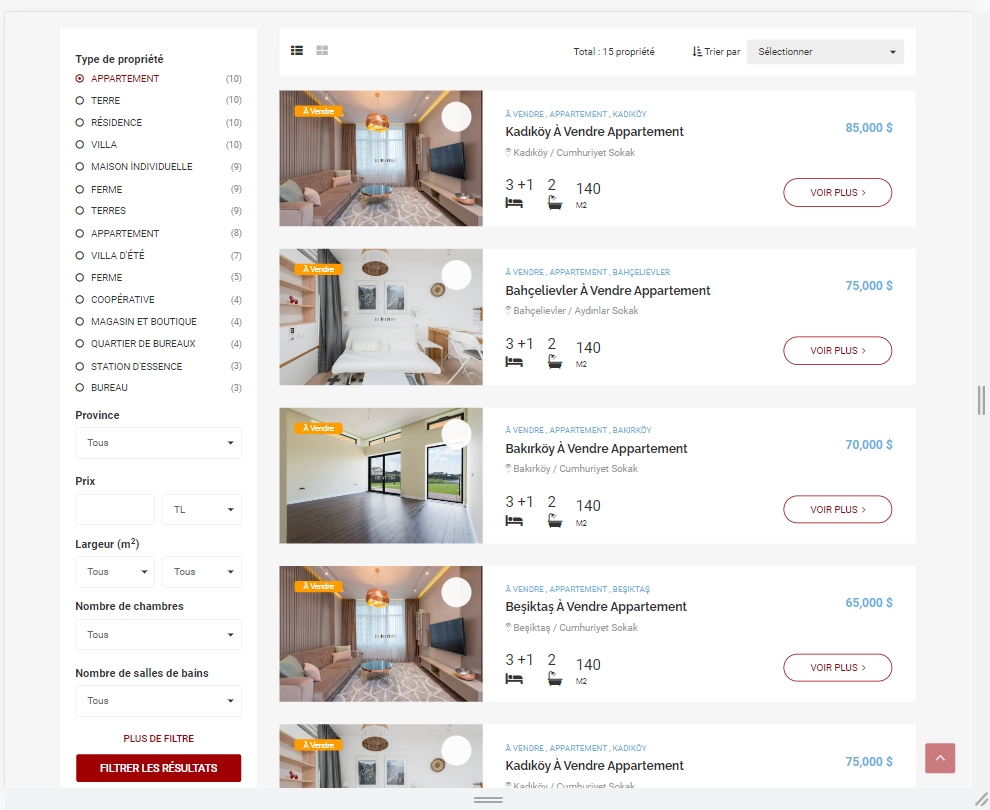Click VOIR PLUS for the 85,000 $ listing
This screenshot has height=810, width=990.
(x=837, y=193)
